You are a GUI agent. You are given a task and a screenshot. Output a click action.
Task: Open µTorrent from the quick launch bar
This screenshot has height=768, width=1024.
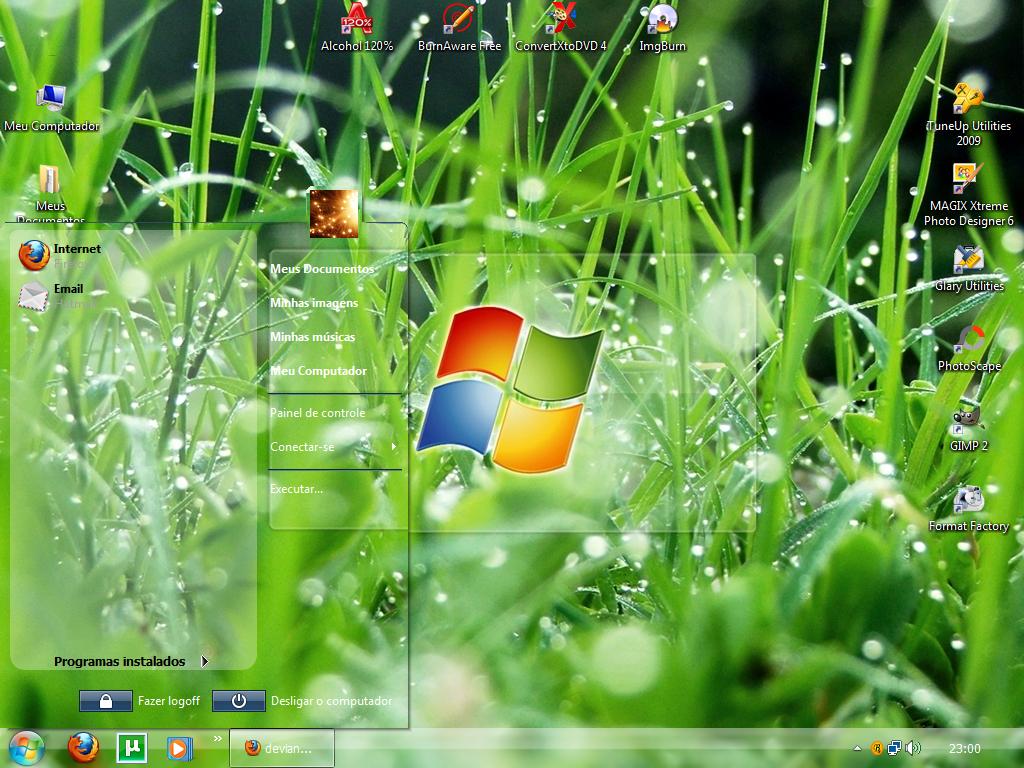pyautogui.click(x=131, y=748)
